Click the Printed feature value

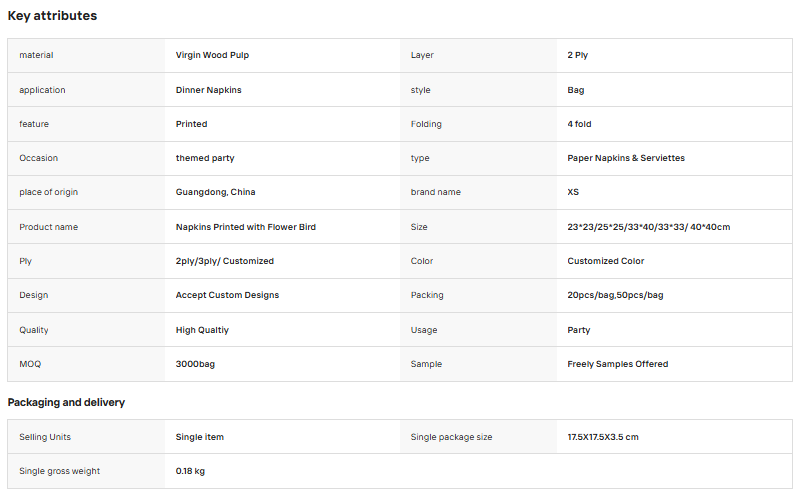191,124
